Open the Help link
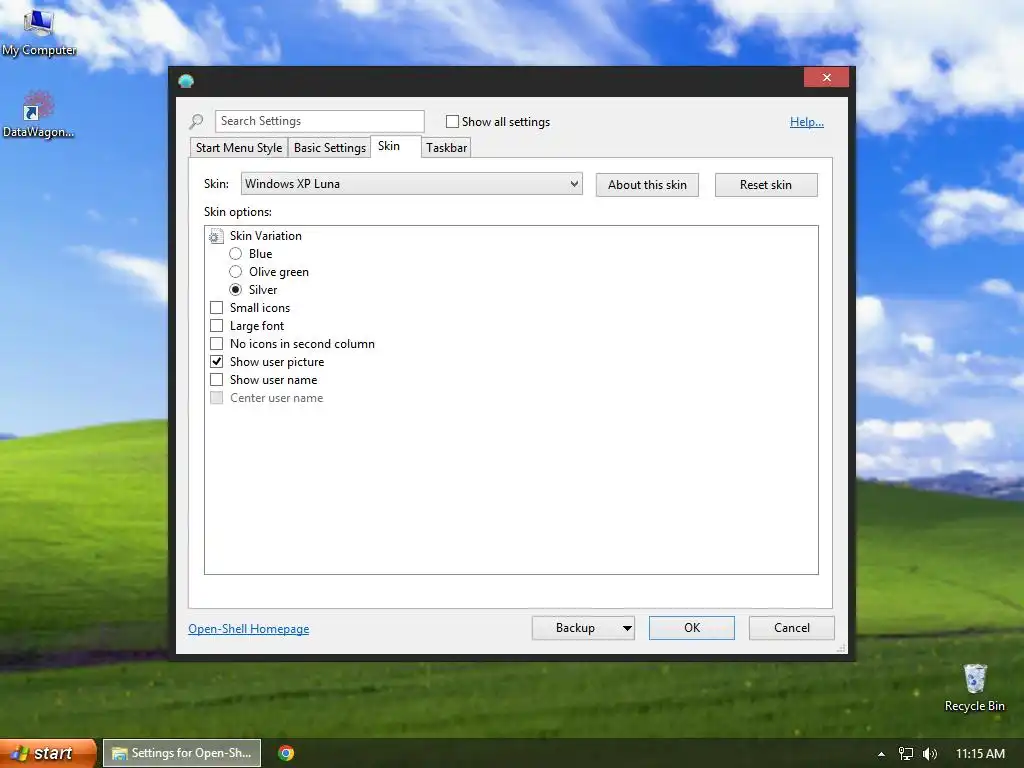 (x=807, y=122)
